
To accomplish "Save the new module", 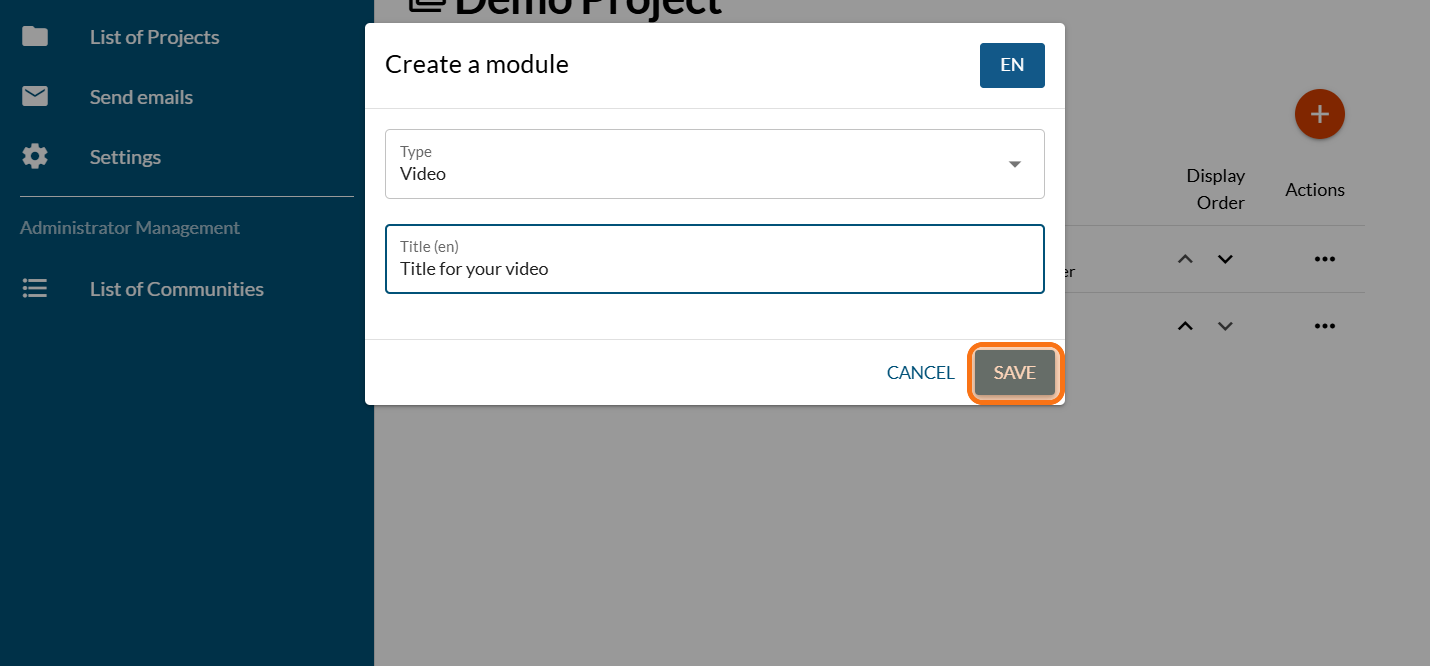I will pos(1014,373).
